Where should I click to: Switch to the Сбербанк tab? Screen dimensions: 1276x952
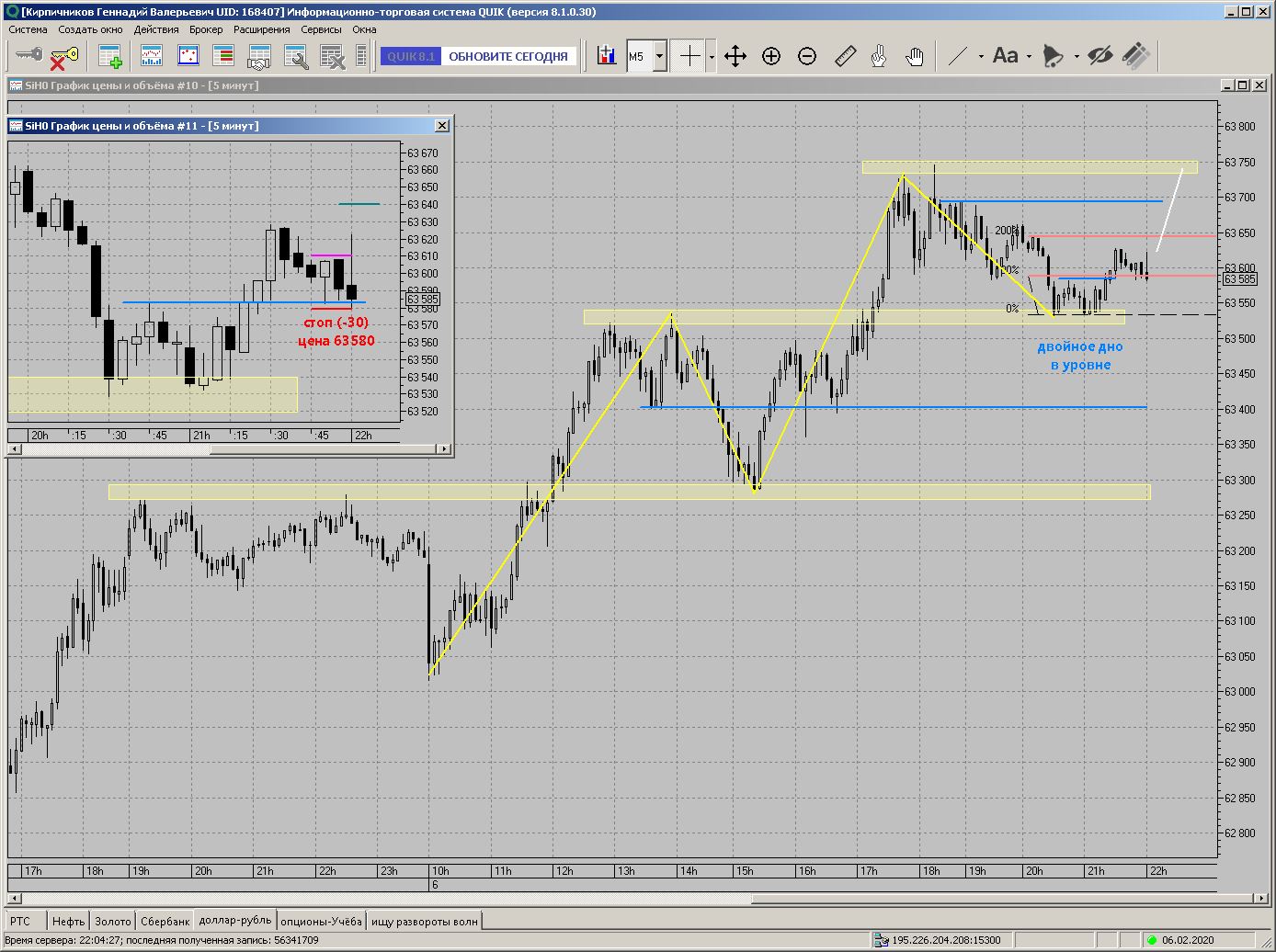click(165, 921)
